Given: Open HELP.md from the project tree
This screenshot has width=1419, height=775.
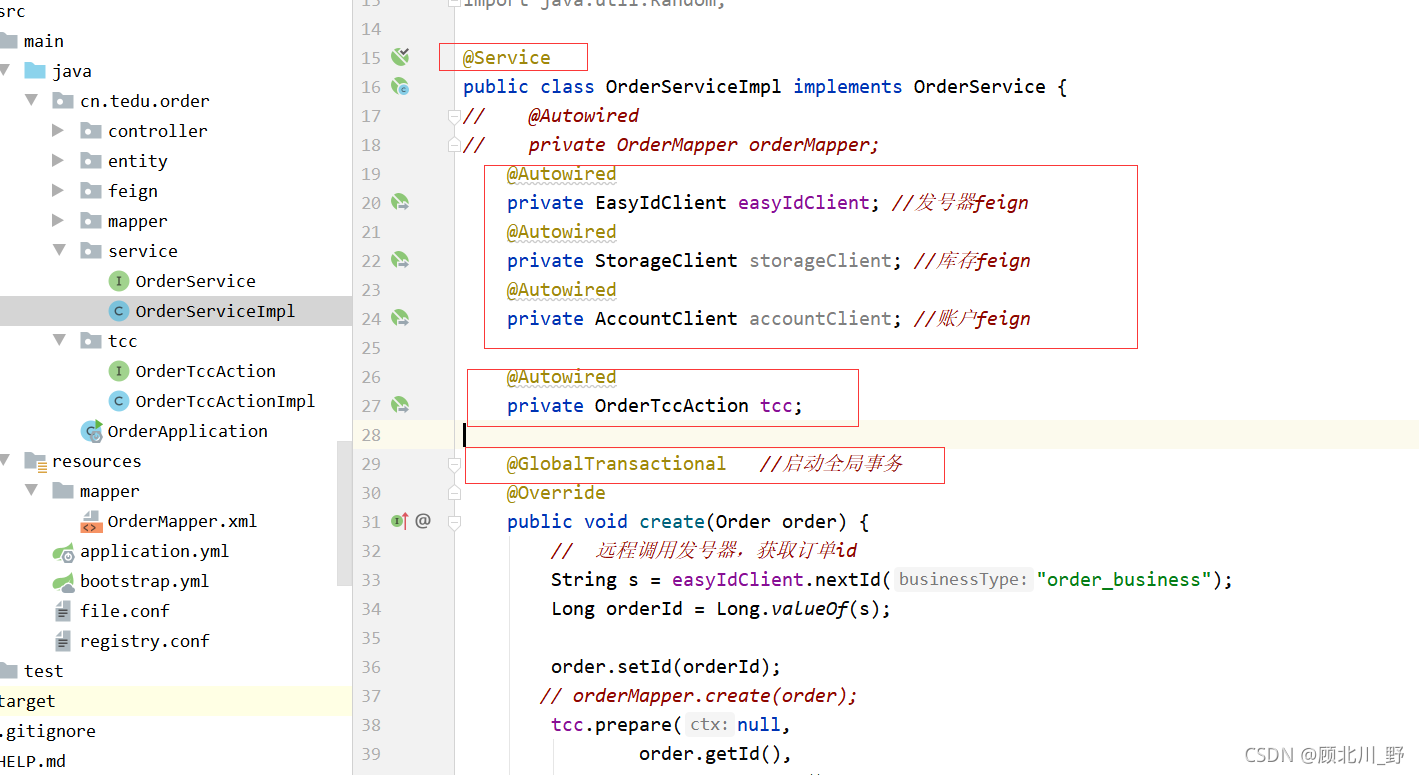Looking at the screenshot, I should click(34, 761).
